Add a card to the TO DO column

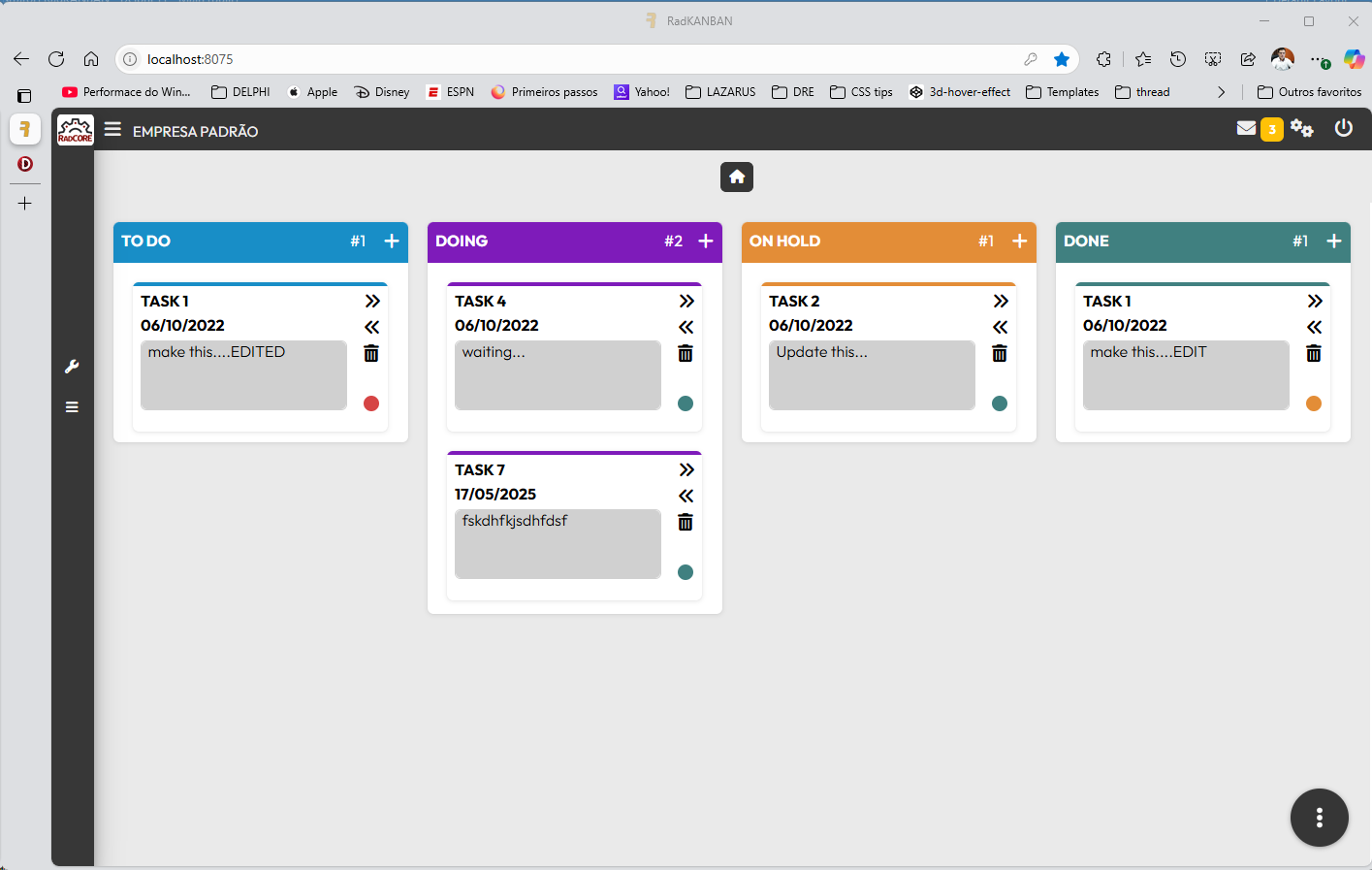(x=392, y=242)
